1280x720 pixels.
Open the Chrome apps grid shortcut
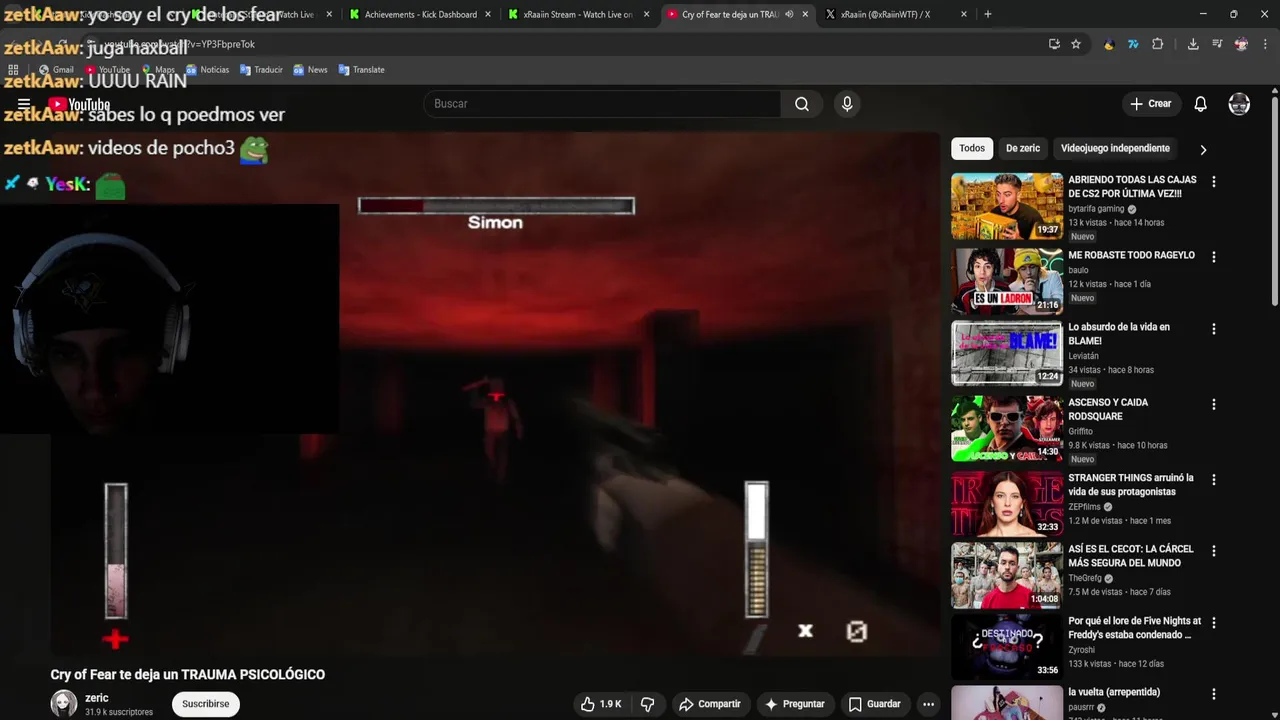point(13,70)
